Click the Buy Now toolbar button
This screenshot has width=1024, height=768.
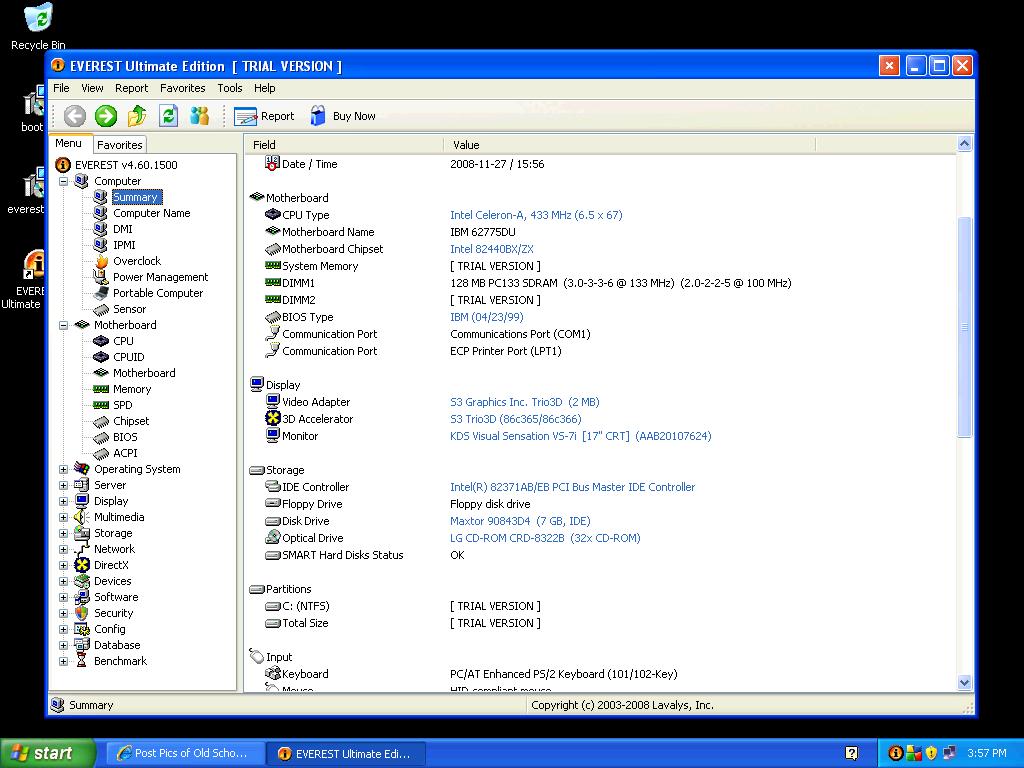pos(344,116)
